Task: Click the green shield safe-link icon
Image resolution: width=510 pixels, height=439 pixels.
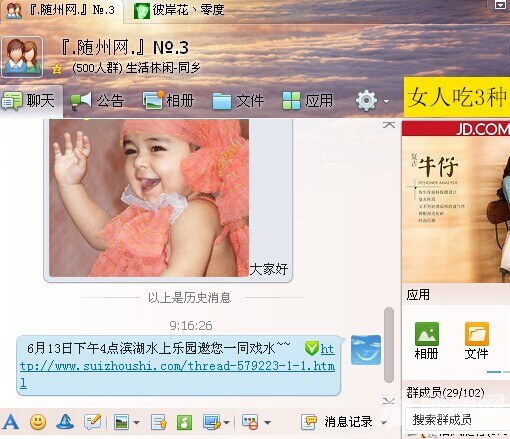Action: (311, 348)
